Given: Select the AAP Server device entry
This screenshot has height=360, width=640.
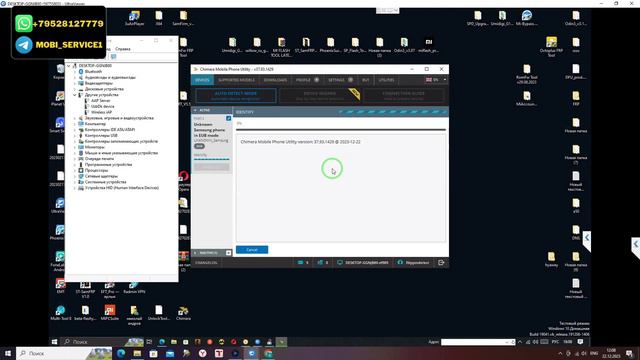Looking at the screenshot, I should pos(100,100).
